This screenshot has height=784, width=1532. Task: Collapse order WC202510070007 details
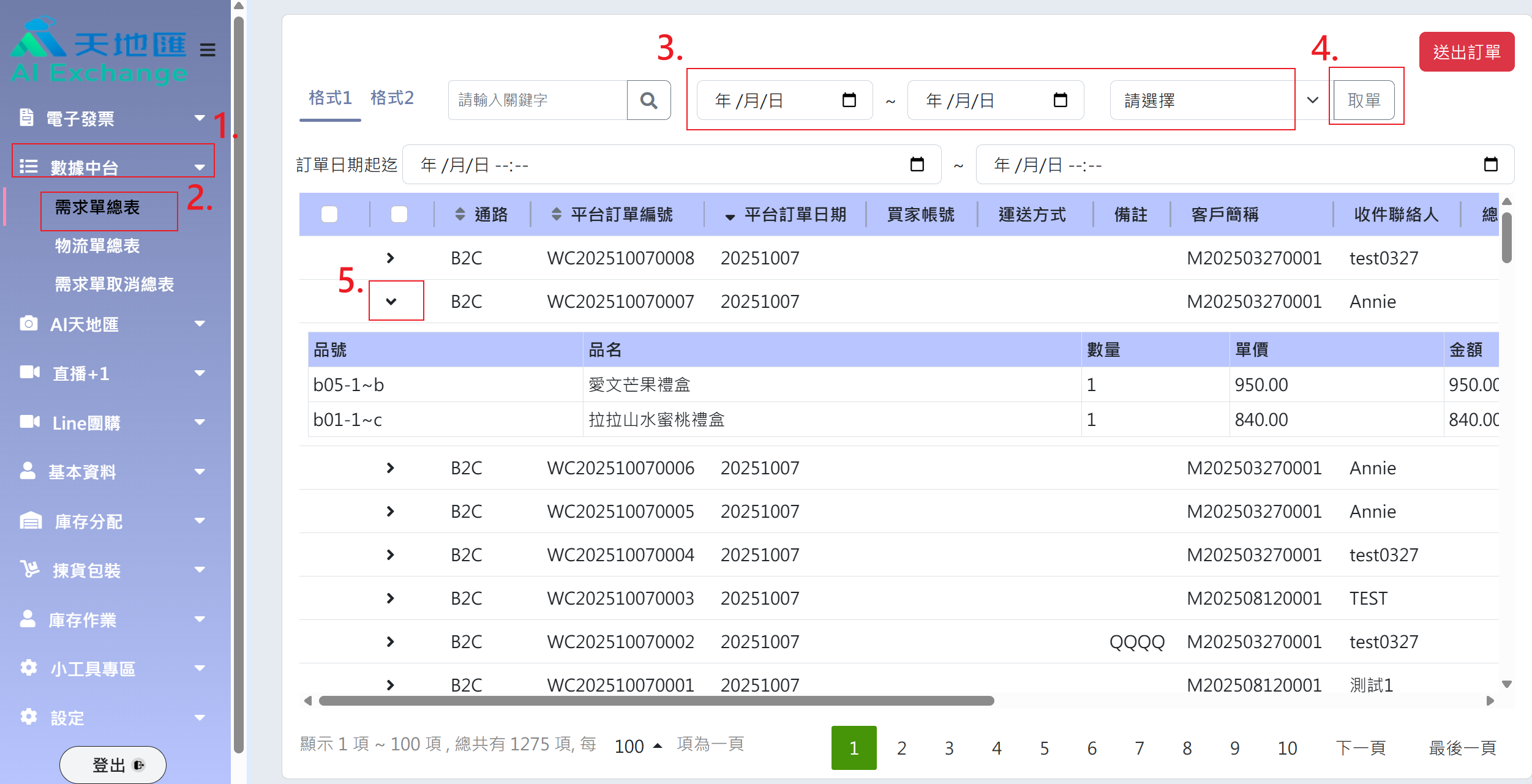(x=391, y=301)
